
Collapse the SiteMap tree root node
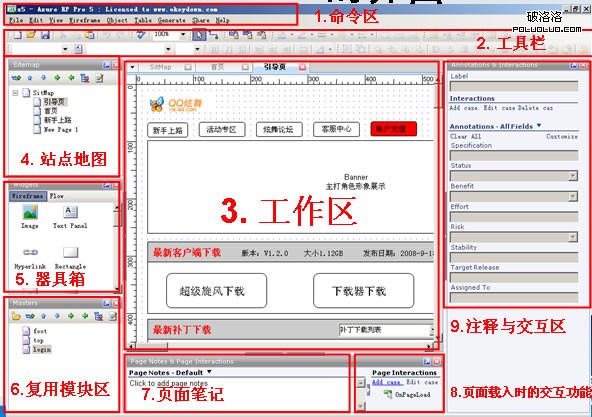point(15,93)
